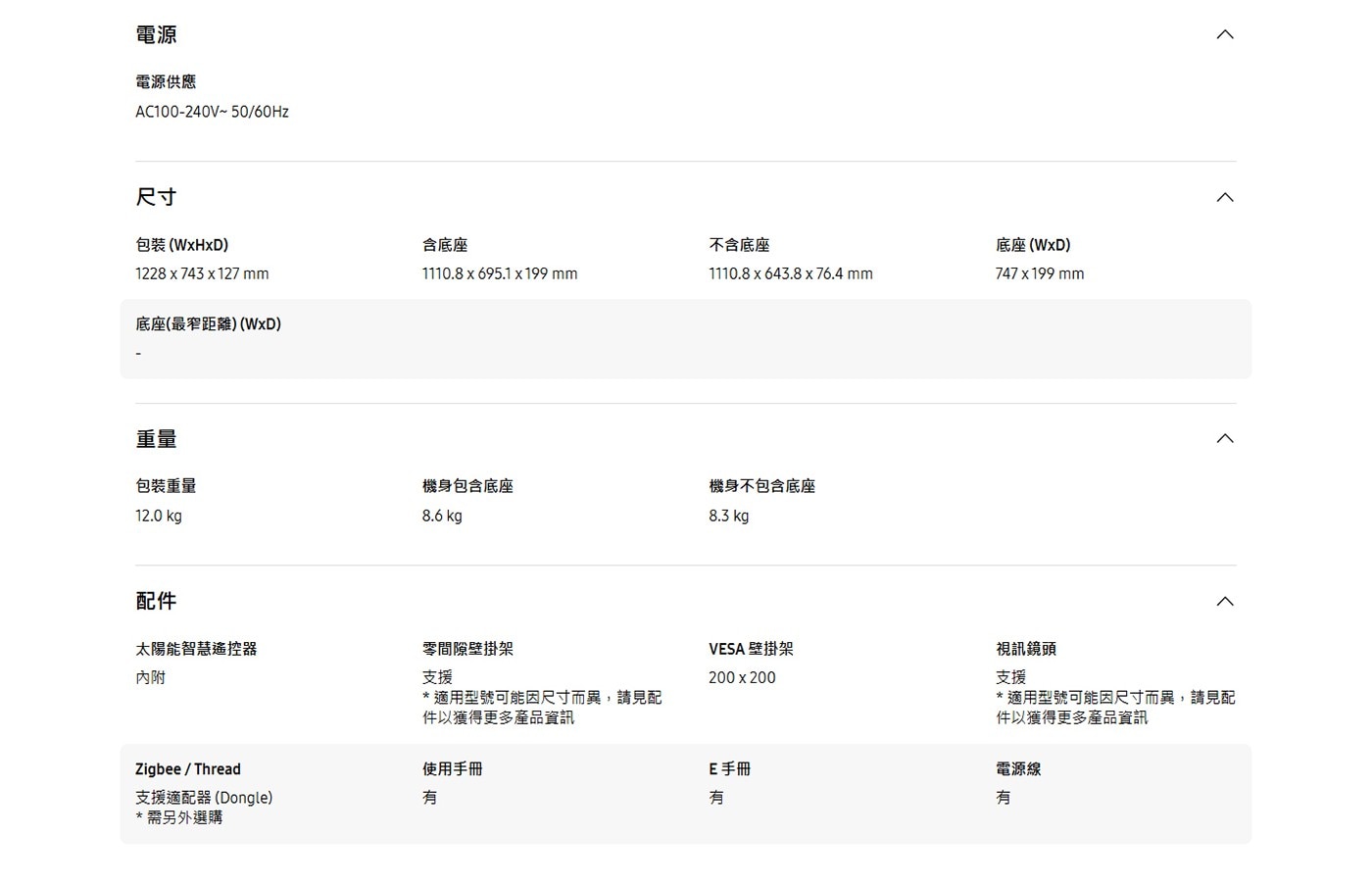Click the 電源 section heading
1372x886 pixels.
click(x=156, y=35)
